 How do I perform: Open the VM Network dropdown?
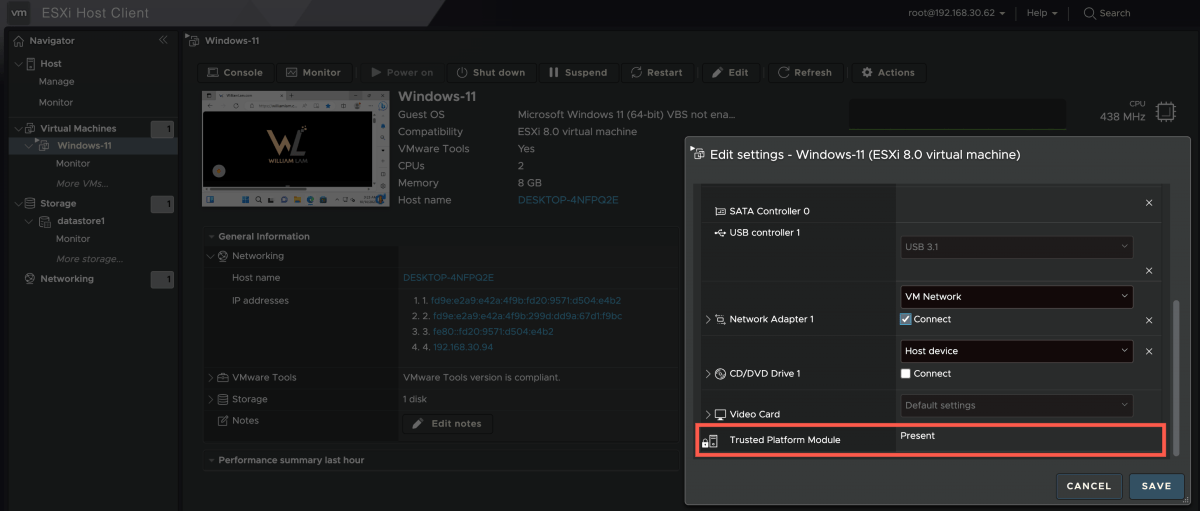pyautogui.click(x=1016, y=297)
